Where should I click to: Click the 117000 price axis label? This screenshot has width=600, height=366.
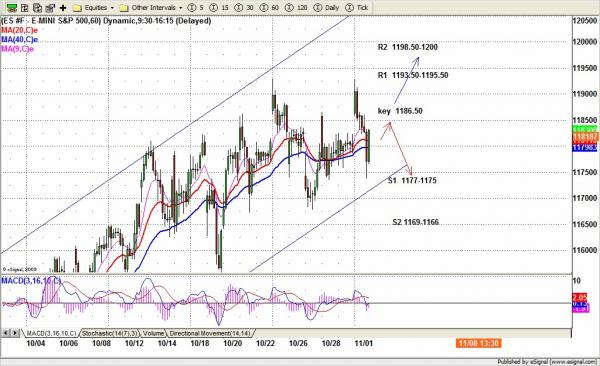point(585,198)
